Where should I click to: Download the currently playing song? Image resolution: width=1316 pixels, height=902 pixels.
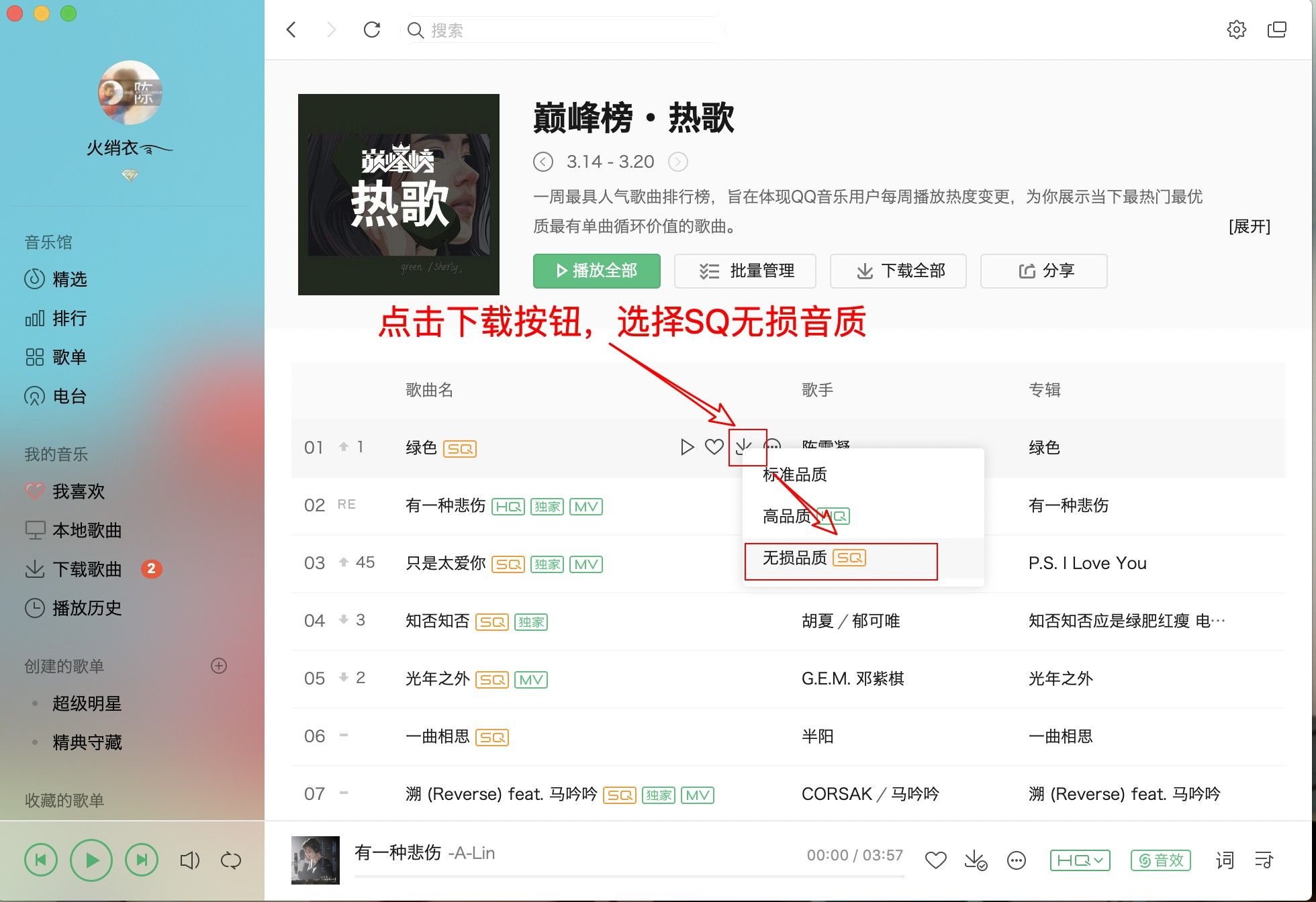975,860
